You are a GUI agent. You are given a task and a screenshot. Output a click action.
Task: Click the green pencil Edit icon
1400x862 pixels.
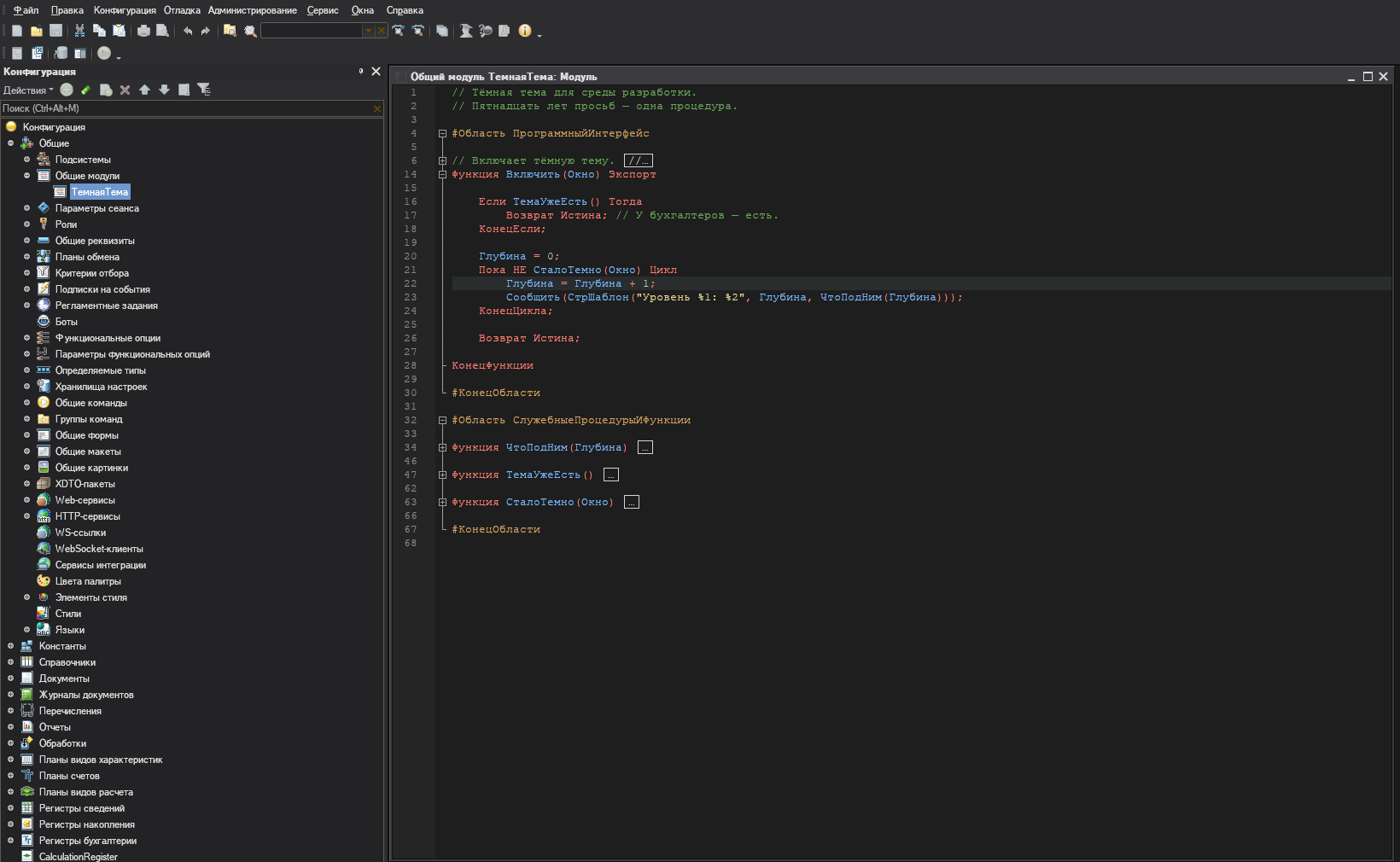86,90
